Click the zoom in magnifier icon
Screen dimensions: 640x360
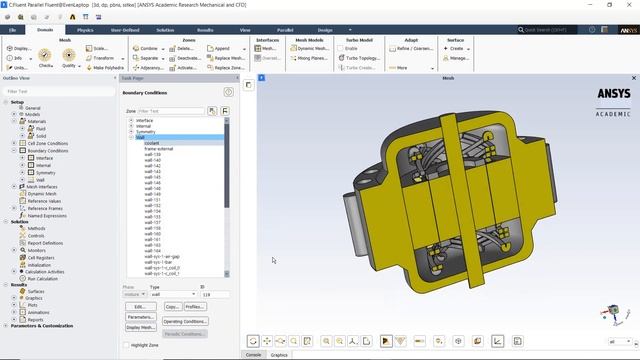pyautogui.click(x=326, y=341)
